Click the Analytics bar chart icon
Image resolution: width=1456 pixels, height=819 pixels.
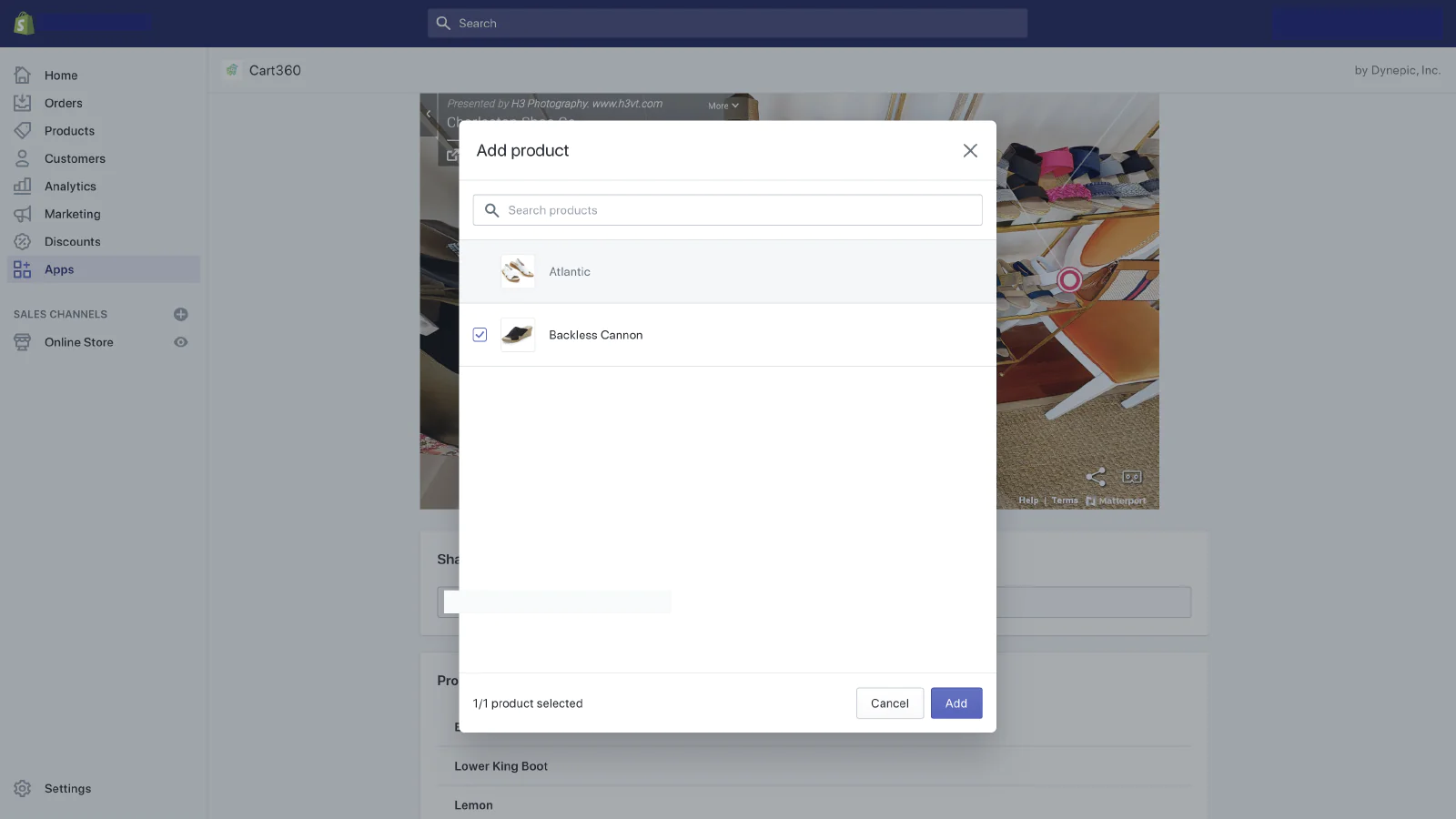click(23, 187)
